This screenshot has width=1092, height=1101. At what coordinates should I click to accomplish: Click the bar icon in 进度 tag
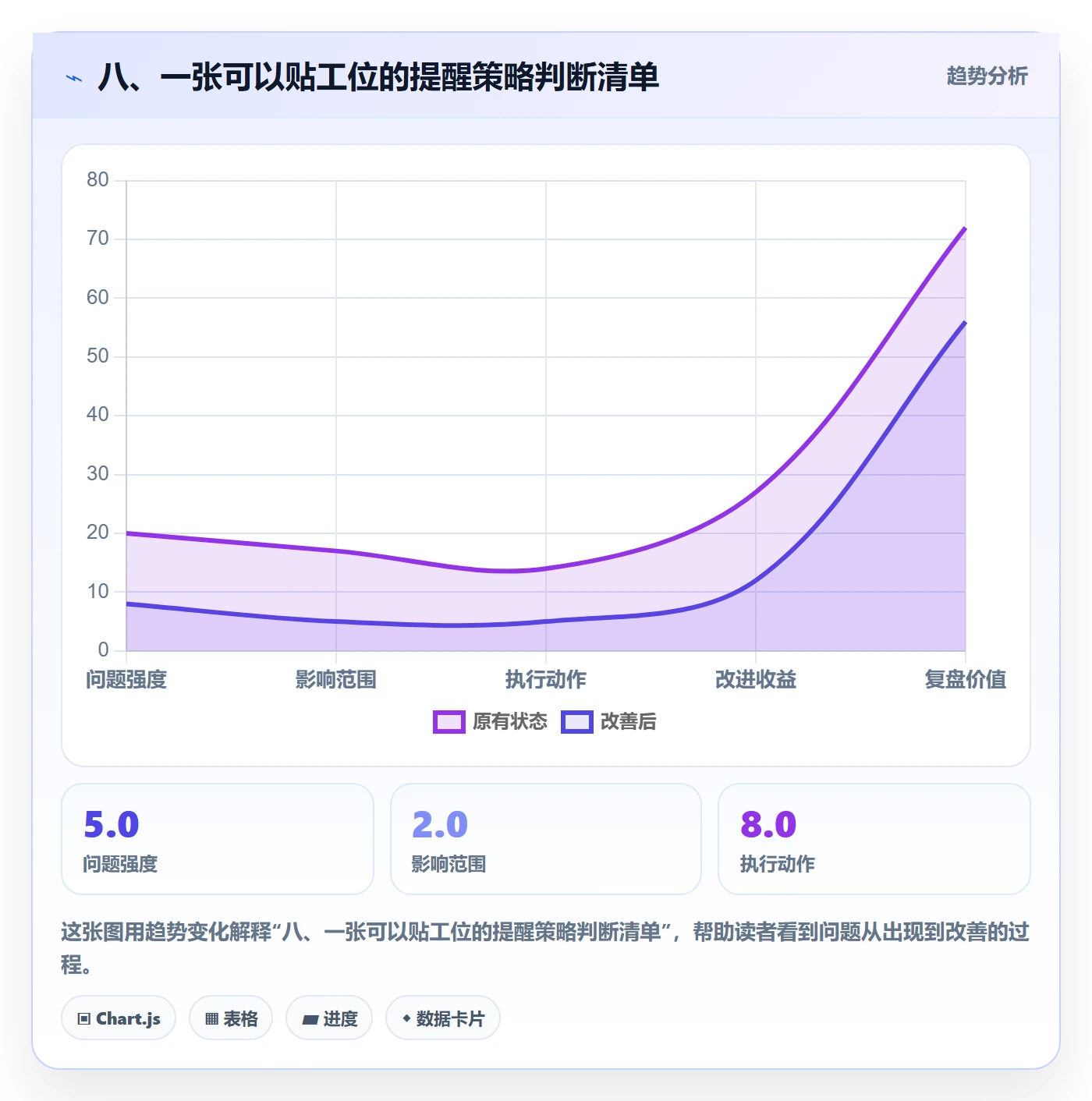(x=310, y=1019)
